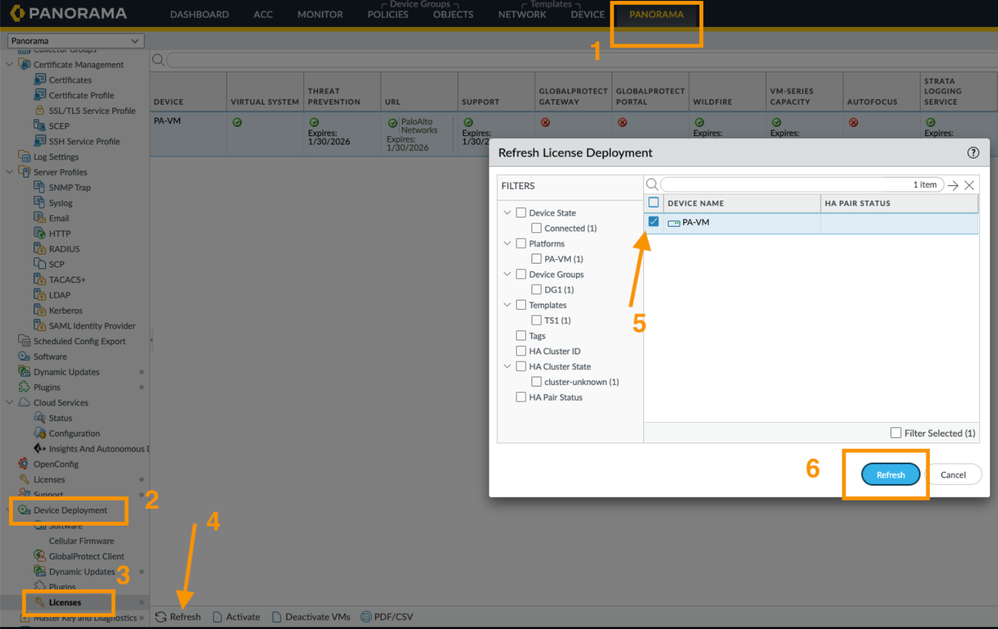Collapse the Certificate Management tree node
The width and height of the screenshot is (998, 629).
[10, 65]
